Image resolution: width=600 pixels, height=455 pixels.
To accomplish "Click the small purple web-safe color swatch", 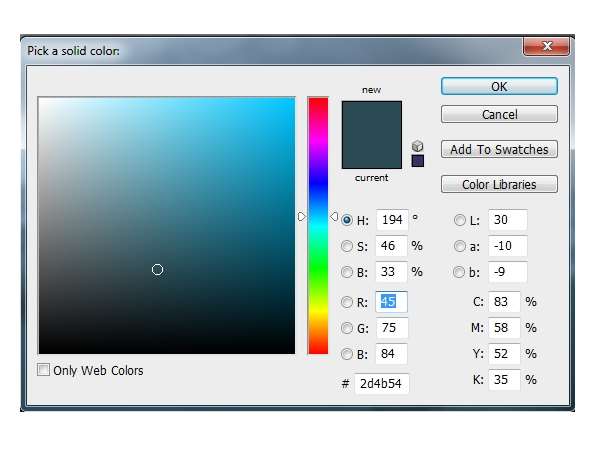I will (x=417, y=161).
